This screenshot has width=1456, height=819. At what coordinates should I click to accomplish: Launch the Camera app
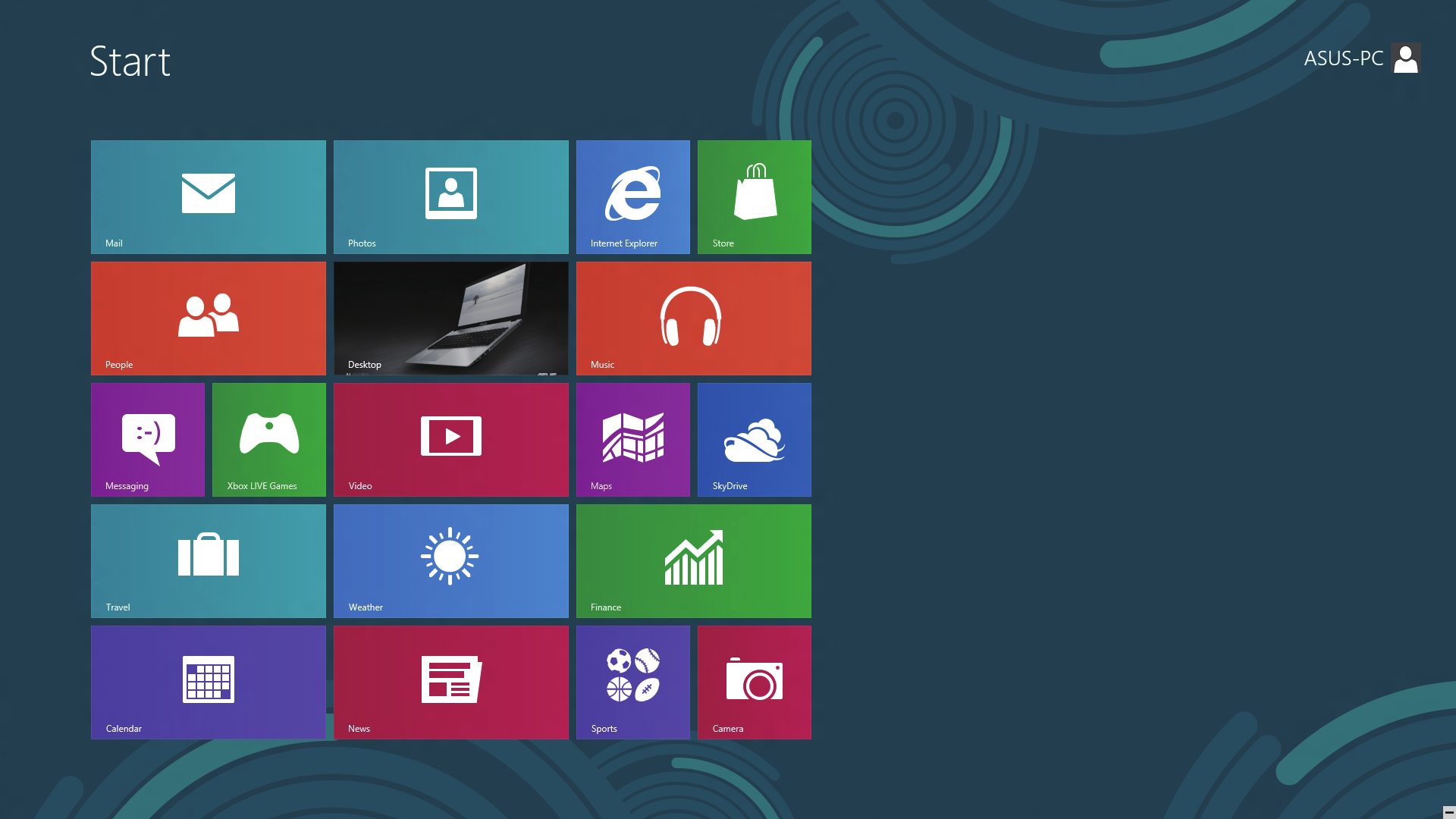click(754, 681)
